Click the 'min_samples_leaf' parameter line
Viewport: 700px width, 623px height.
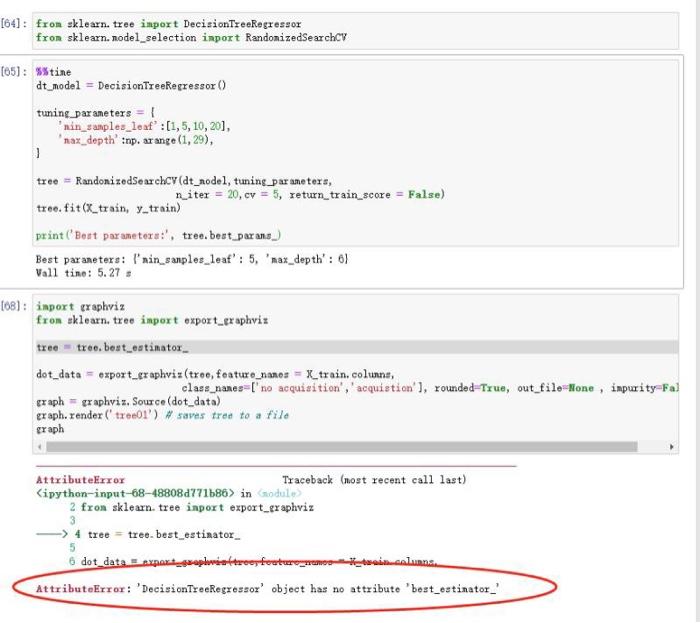pyautogui.click(x=144, y=127)
